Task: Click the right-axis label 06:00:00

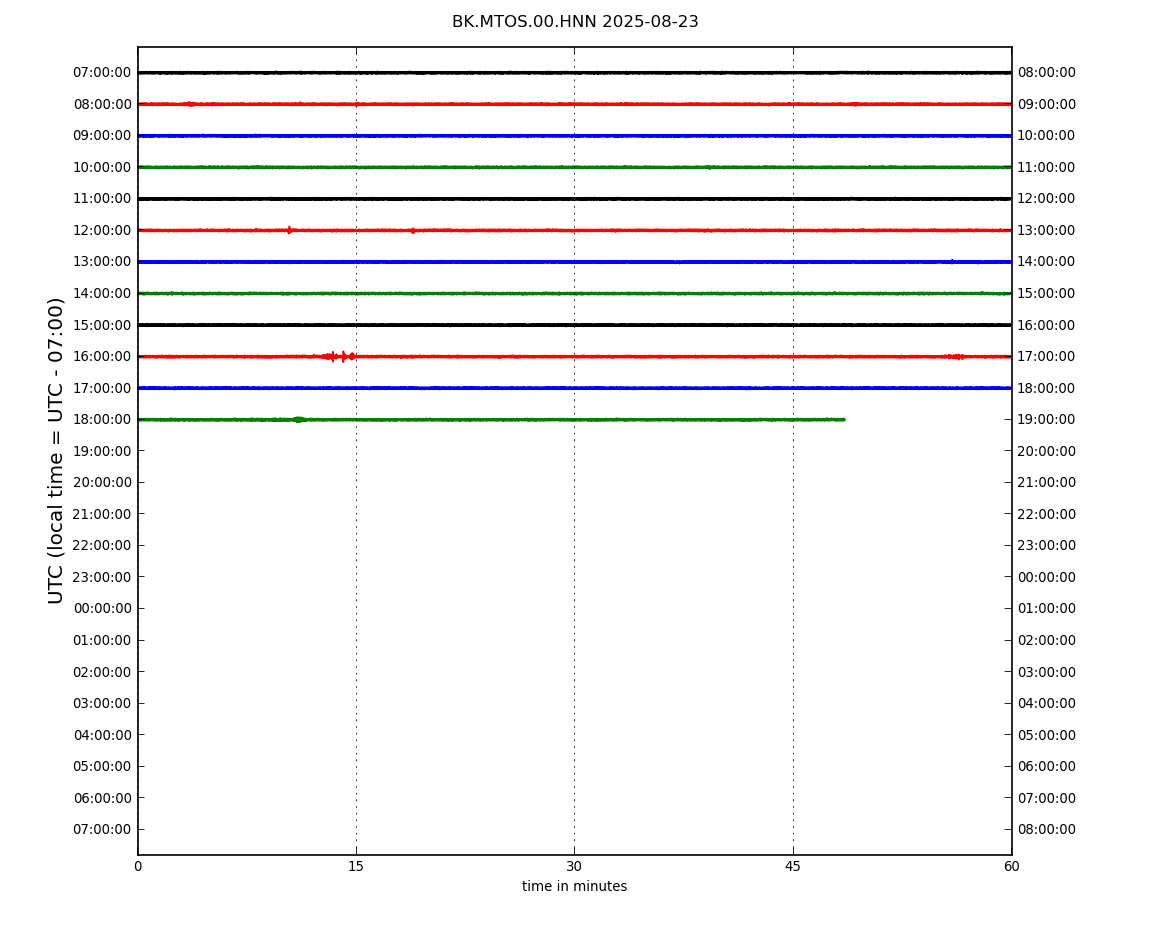Action: click(x=1047, y=767)
